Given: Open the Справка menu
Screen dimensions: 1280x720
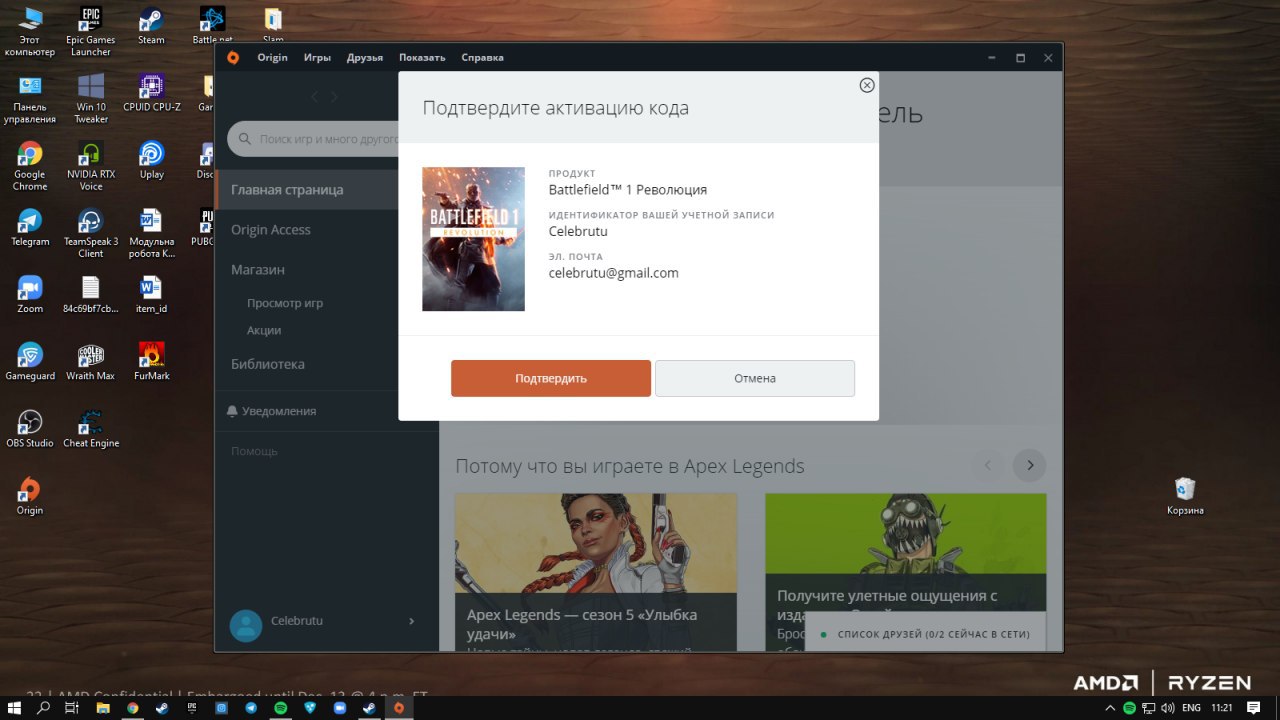Looking at the screenshot, I should click(x=482, y=57).
